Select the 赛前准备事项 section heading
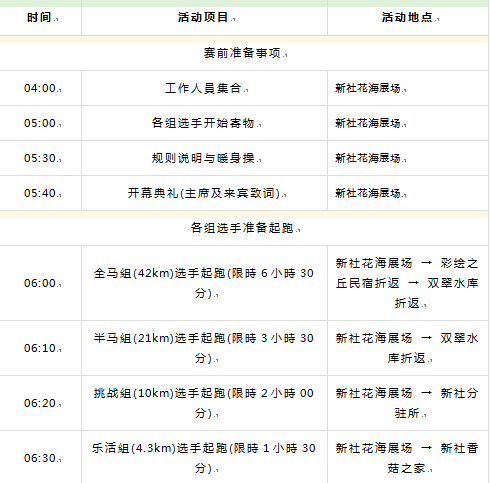 coord(244,53)
